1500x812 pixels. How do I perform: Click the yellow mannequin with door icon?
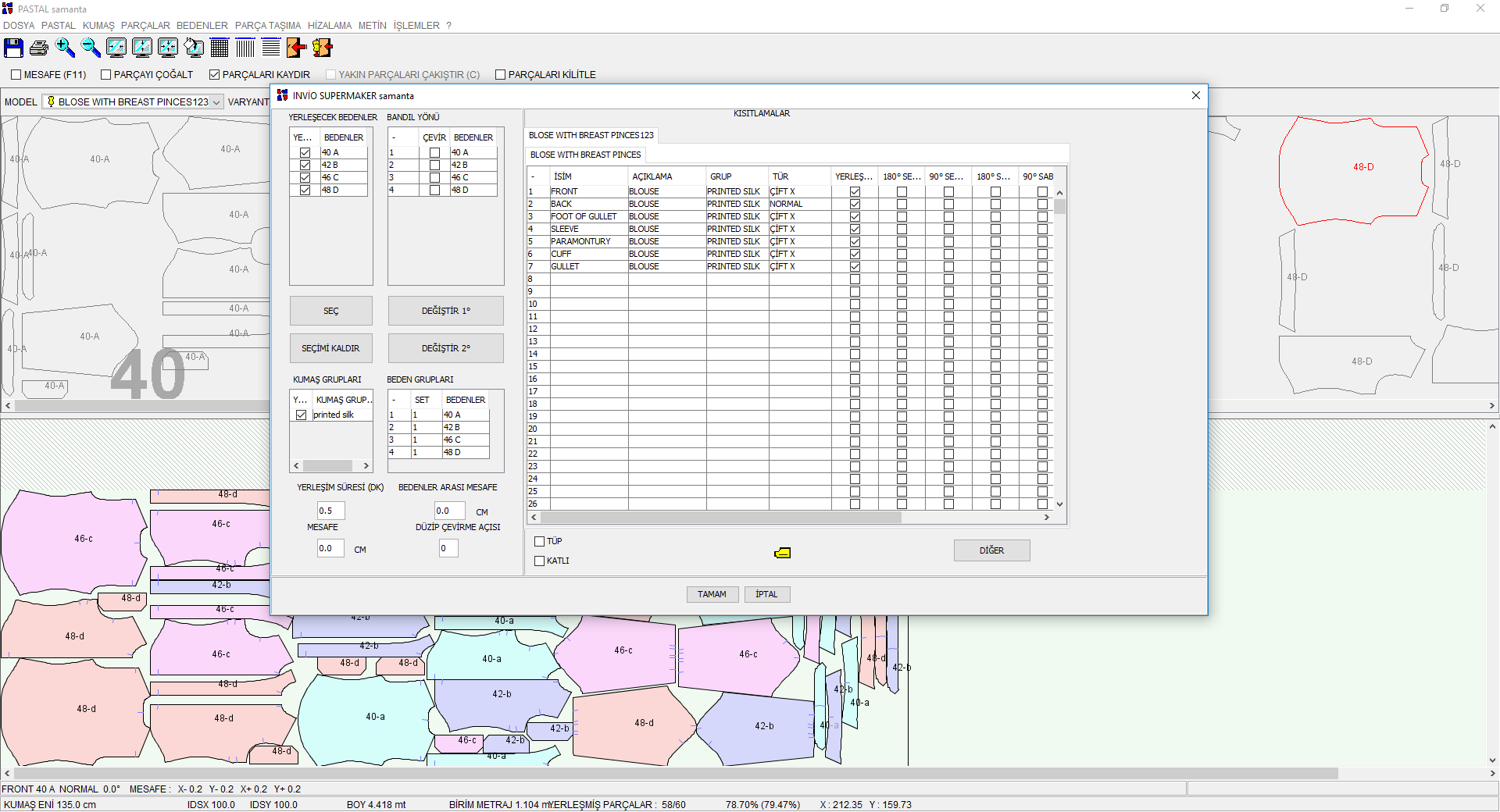click(x=323, y=48)
